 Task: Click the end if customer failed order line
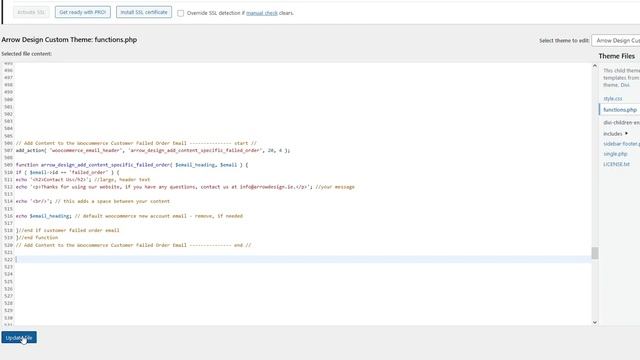click(68, 230)
